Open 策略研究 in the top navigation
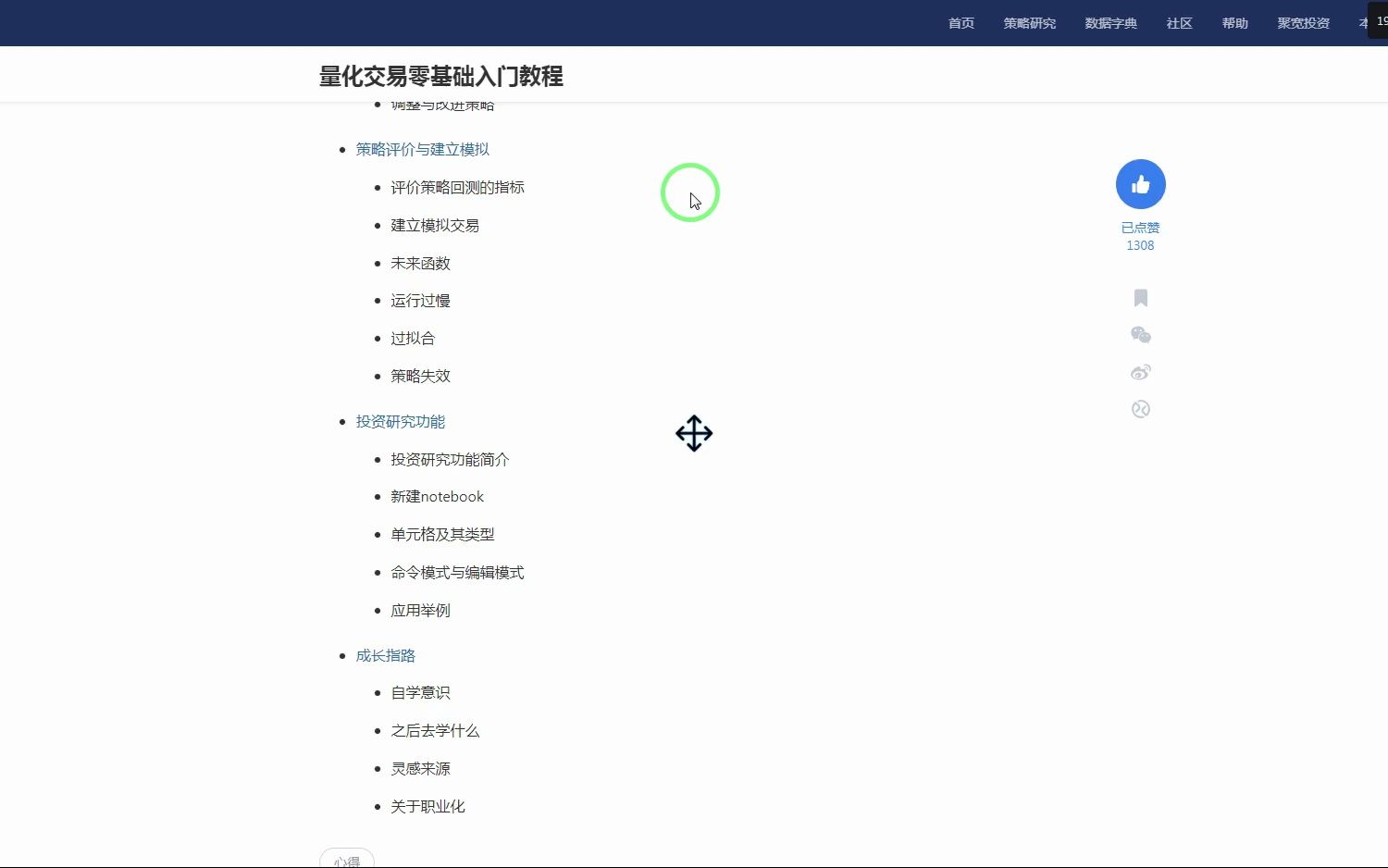The height and width of the screenshot is (868, 1388). coord(1030,23)
